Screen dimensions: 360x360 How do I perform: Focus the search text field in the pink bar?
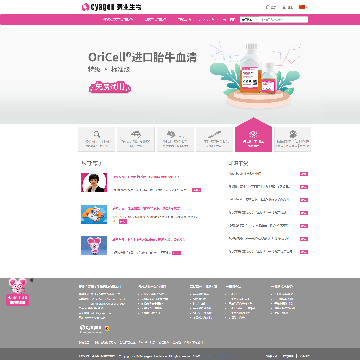point(284,20)
